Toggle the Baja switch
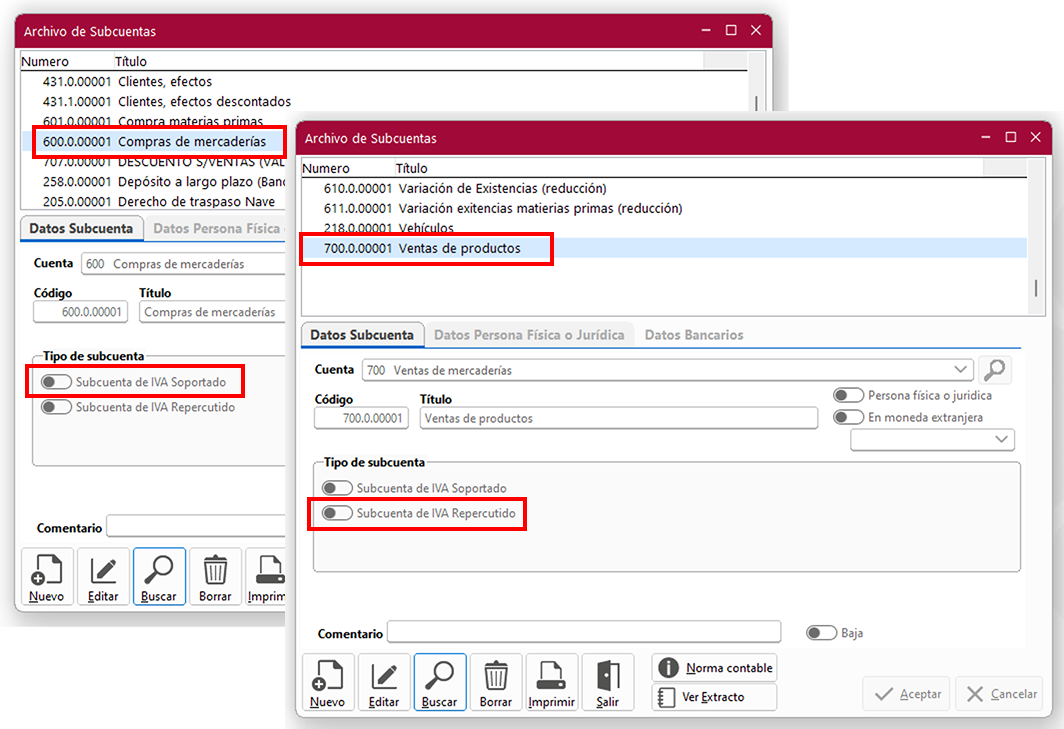This screenshot has height=729, width=1064. click(821, 633)
